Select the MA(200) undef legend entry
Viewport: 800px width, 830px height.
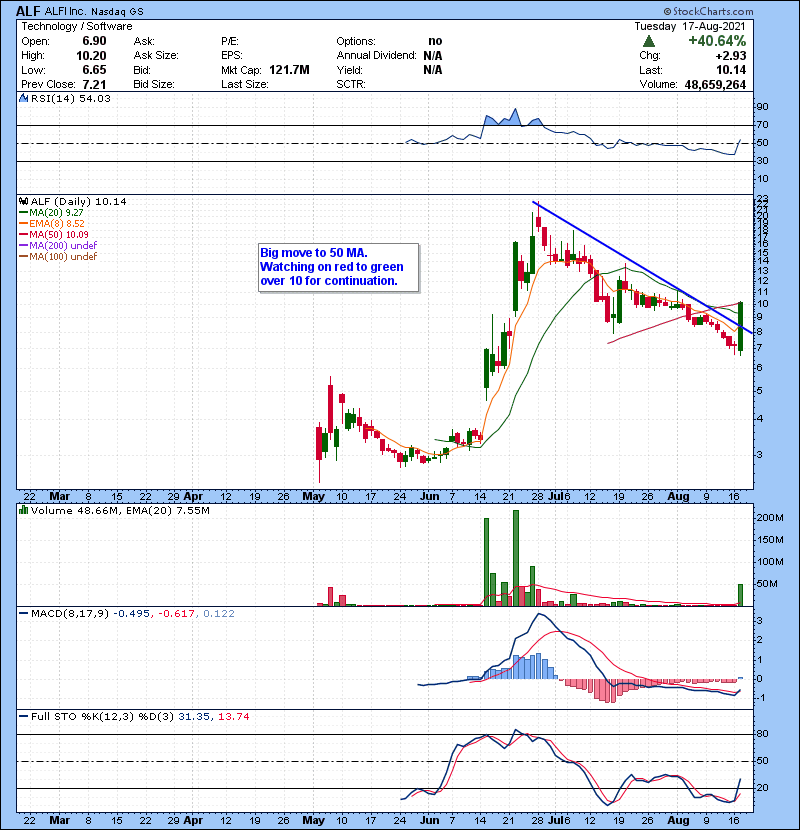[58, 245]
